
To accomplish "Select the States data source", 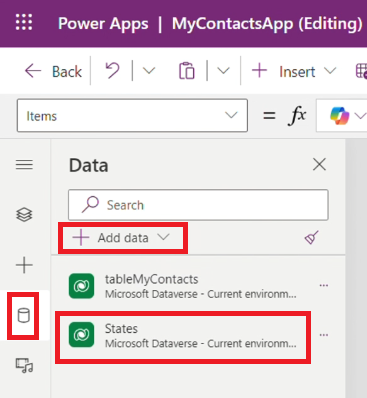I will pyautogui.click(x=183, y=336).
